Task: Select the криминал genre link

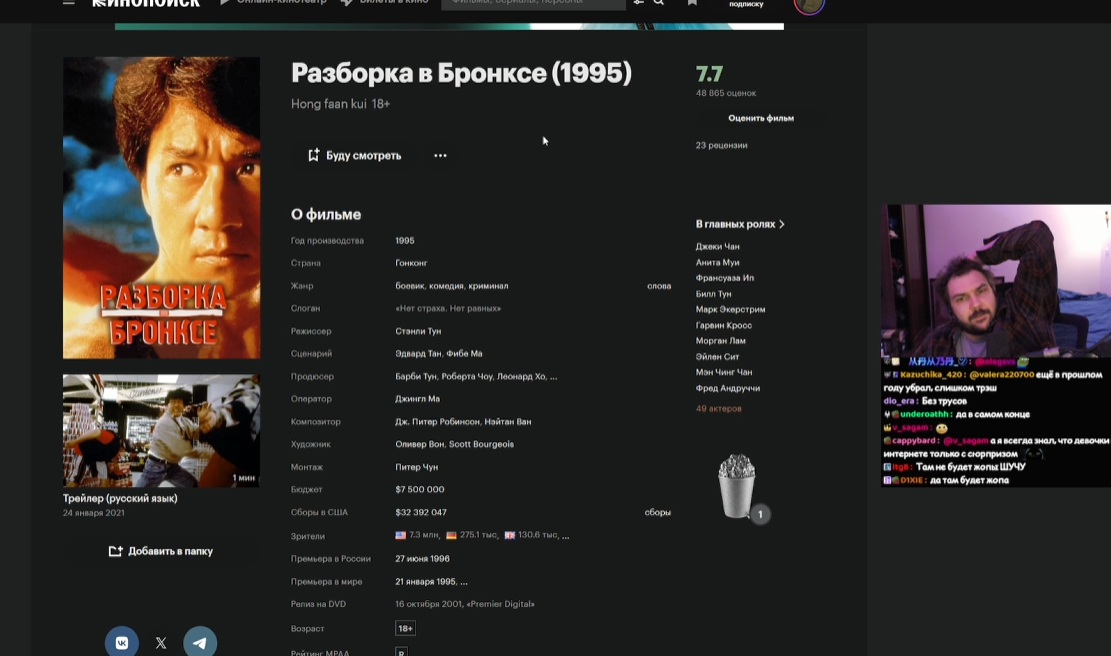Action: (488, 285)
